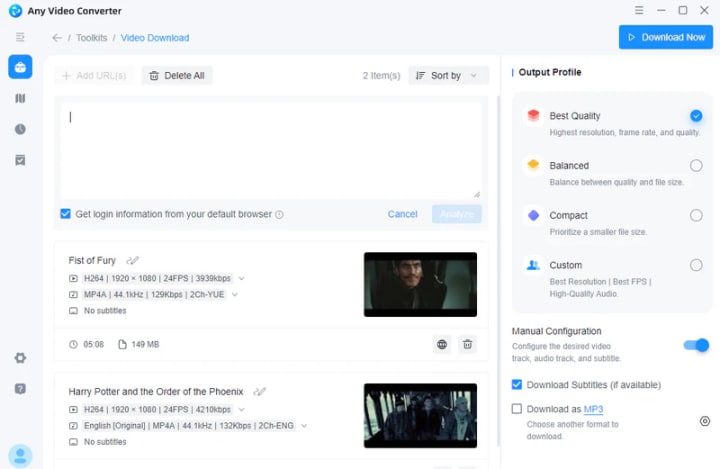Click Cancel in the URL entry box
720x469 pixels.
tap(402, 214)
